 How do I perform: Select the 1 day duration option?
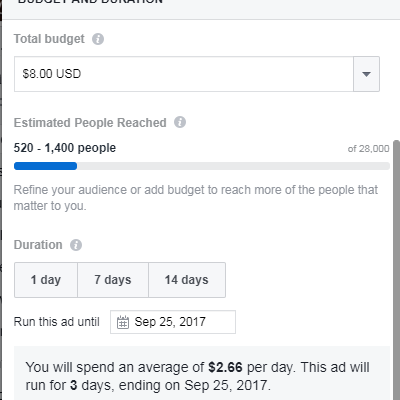(46, 280)
